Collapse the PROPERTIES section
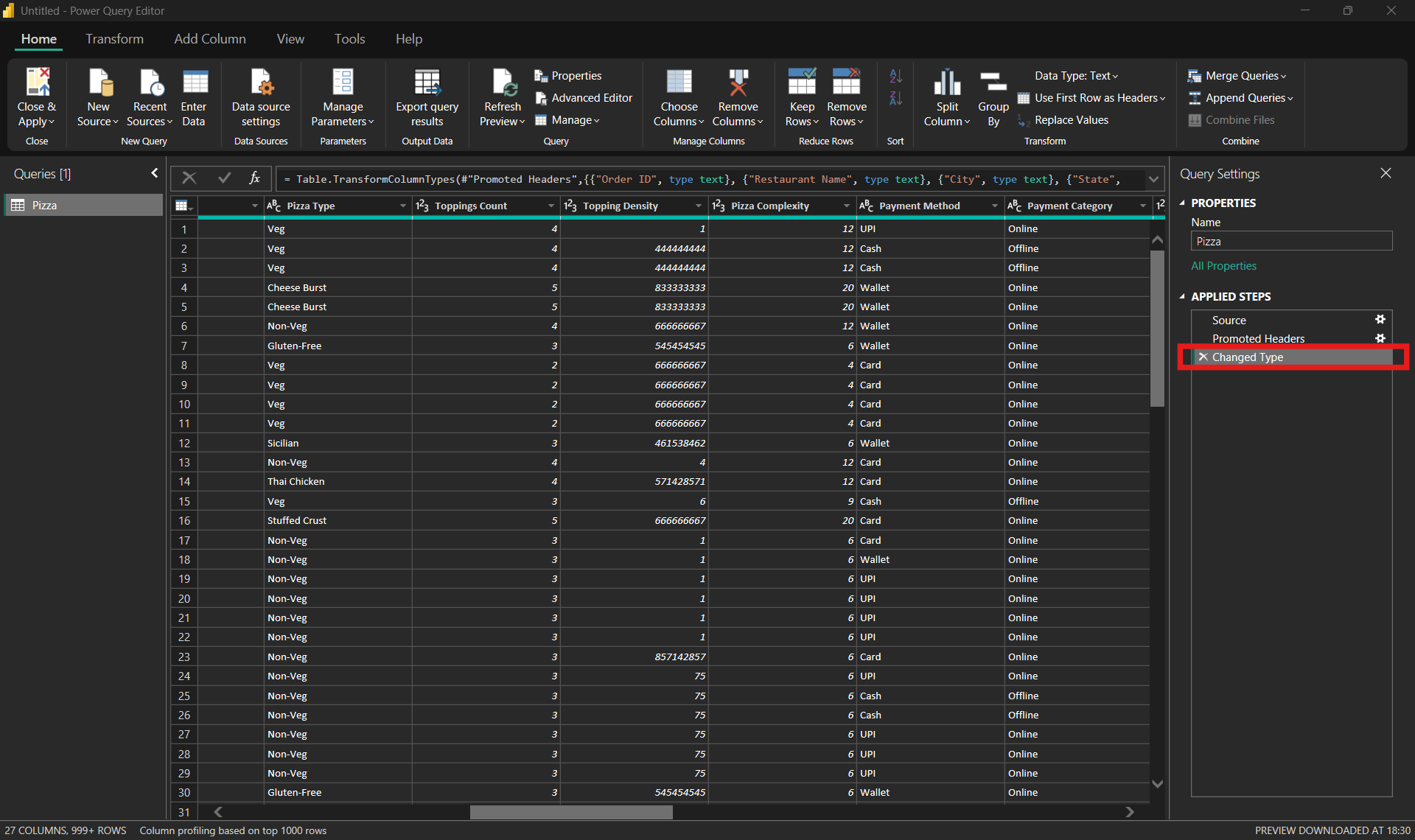This screenshot has height=840, width=1415. (1182, 203)
